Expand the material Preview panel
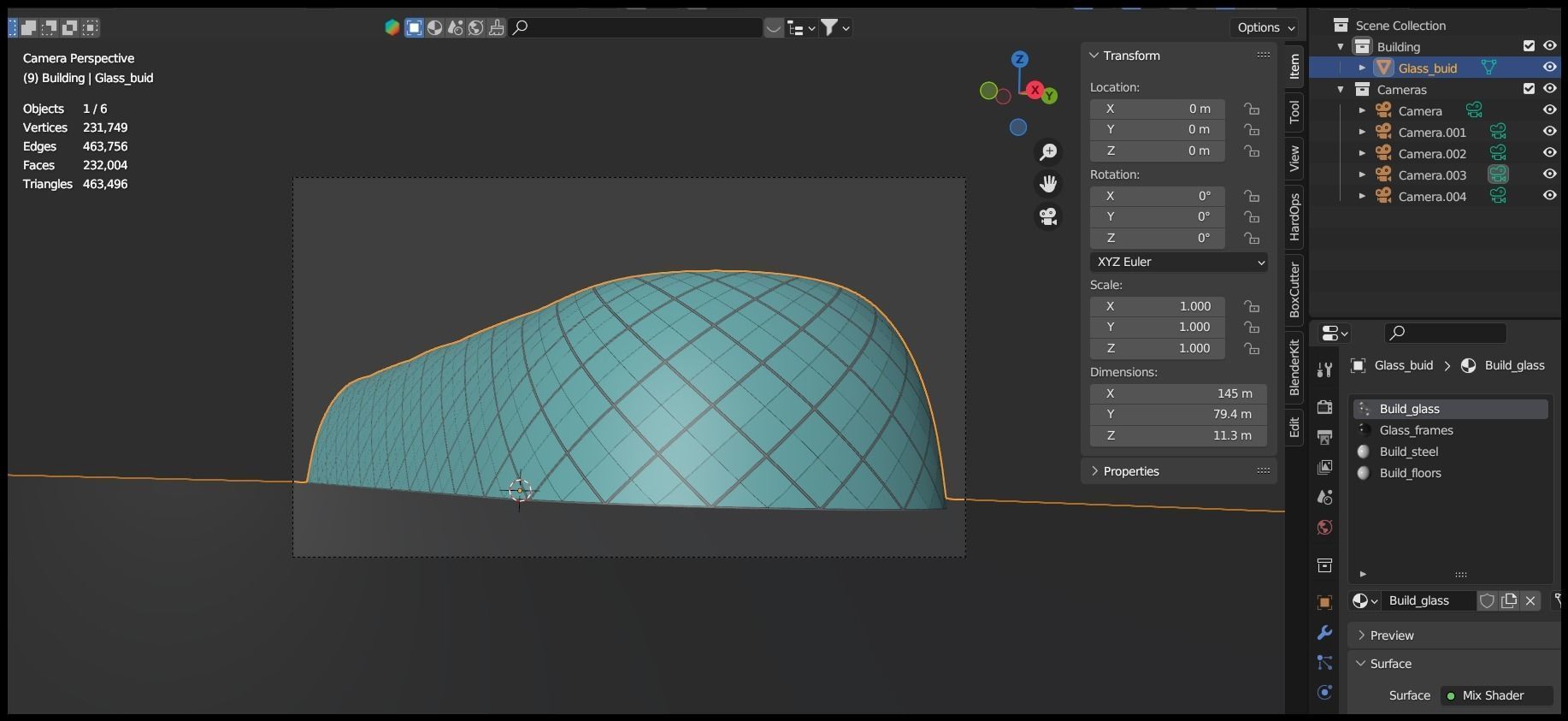Viewport: 1568px width, 721px height. 1360,635
